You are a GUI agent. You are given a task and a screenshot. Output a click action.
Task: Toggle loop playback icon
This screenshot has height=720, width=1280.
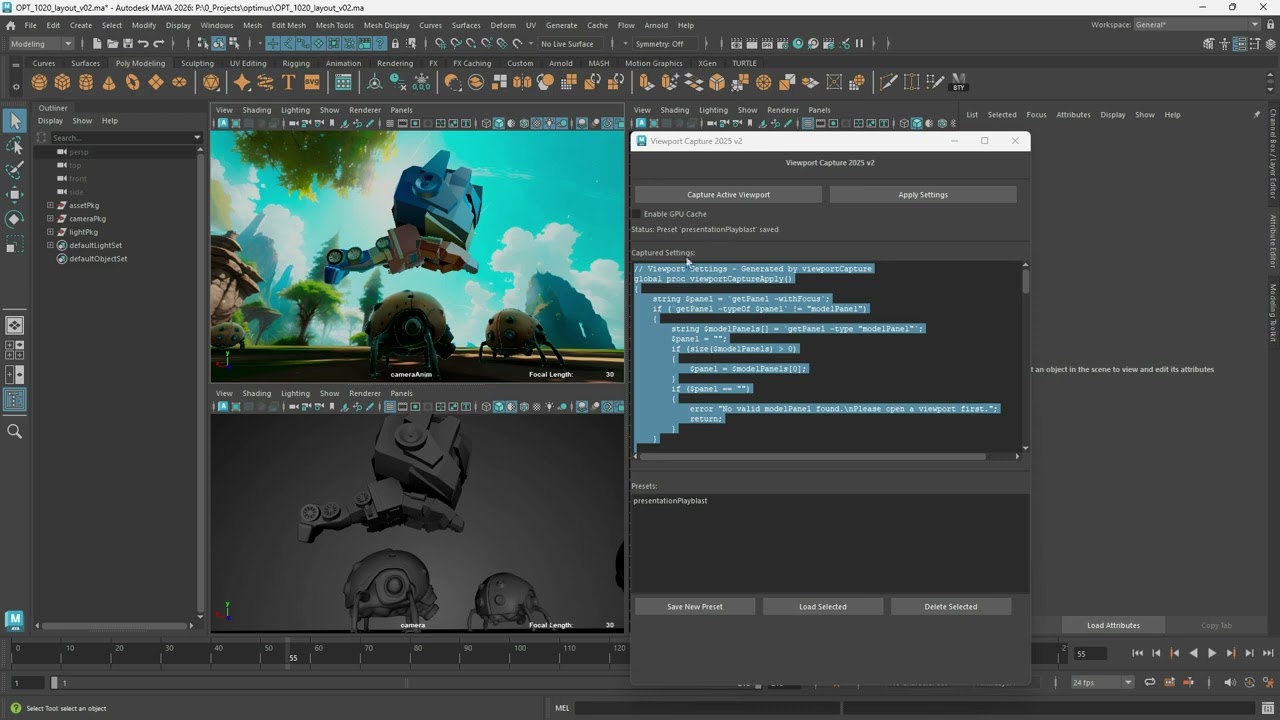(x=1150, y=682)
